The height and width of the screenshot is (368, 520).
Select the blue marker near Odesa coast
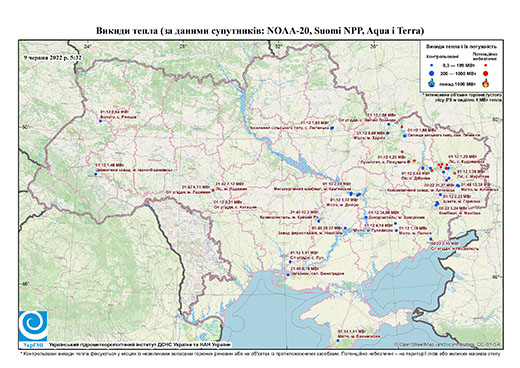(x=288, y=275)
